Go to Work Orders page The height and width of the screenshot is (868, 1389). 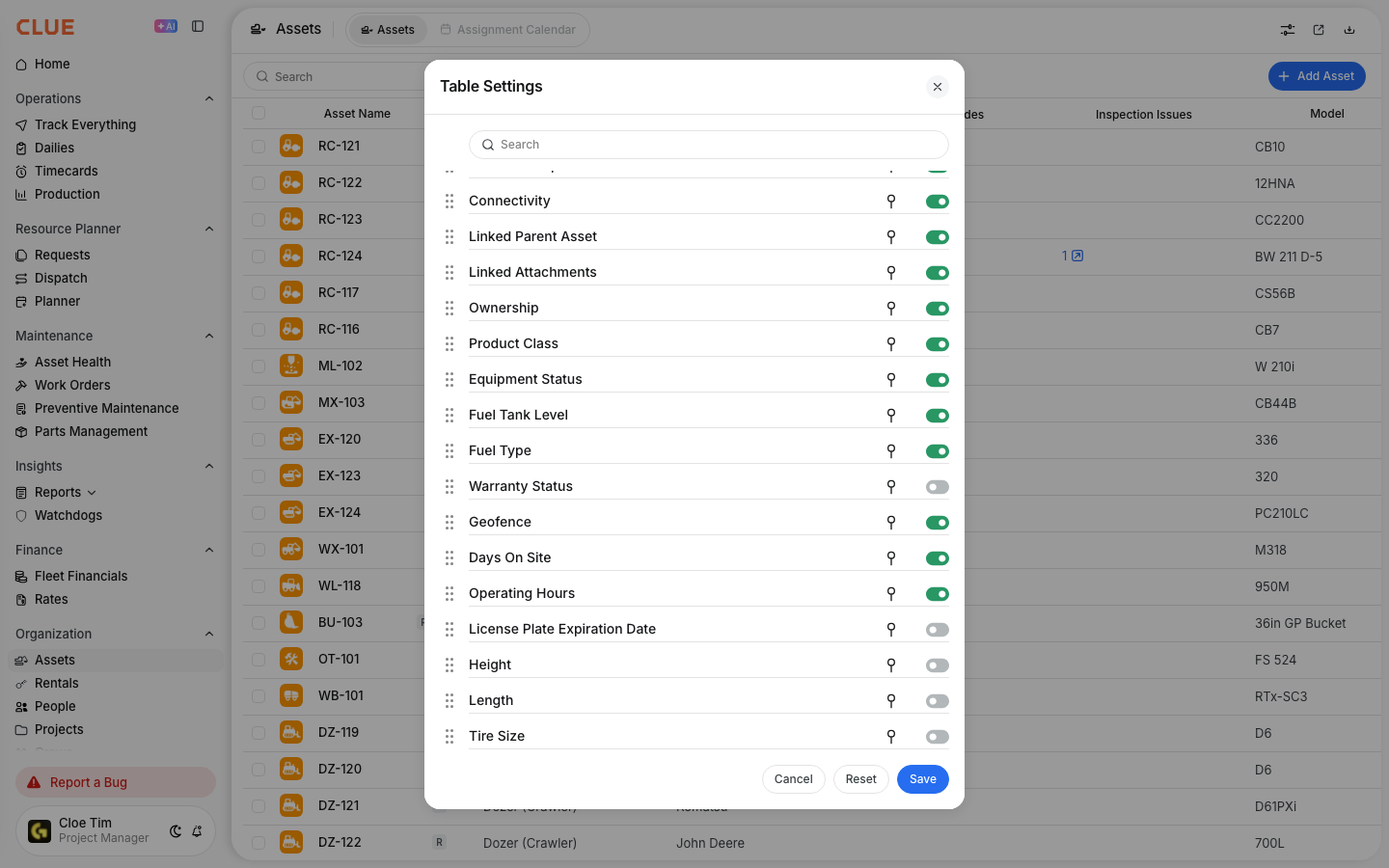tap(72, 385)
